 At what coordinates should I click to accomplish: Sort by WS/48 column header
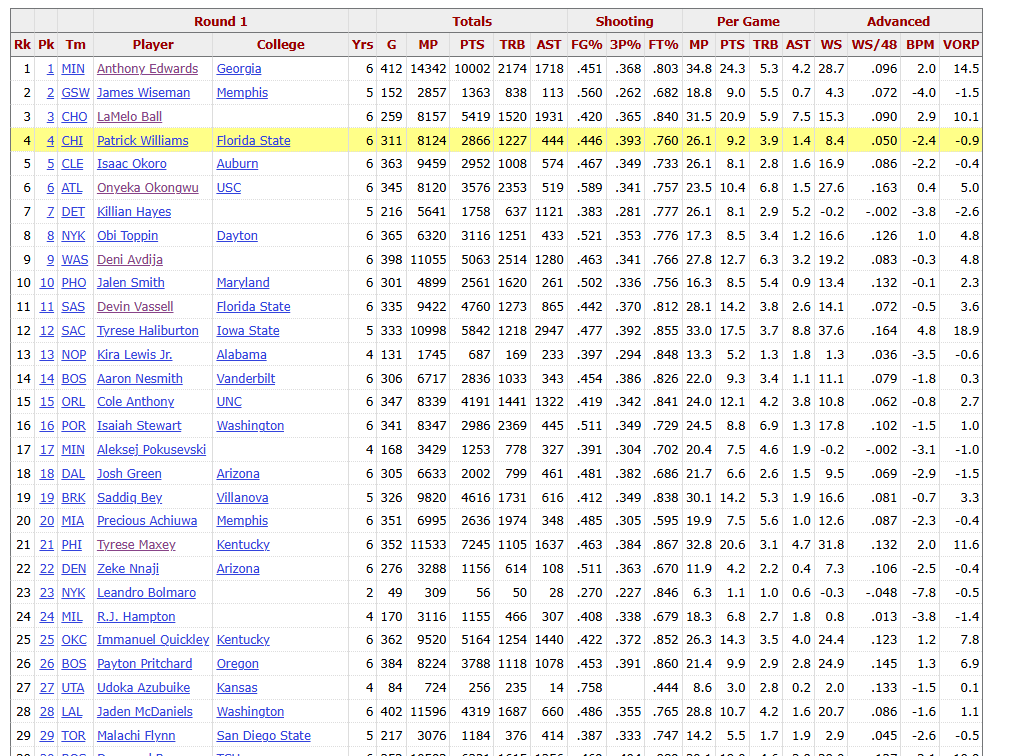[x=874, y=45]
